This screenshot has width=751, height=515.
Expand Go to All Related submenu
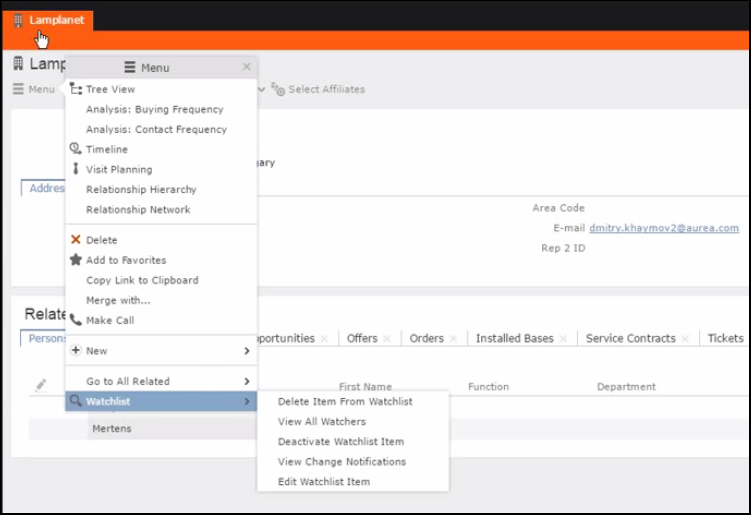(246, 381)
